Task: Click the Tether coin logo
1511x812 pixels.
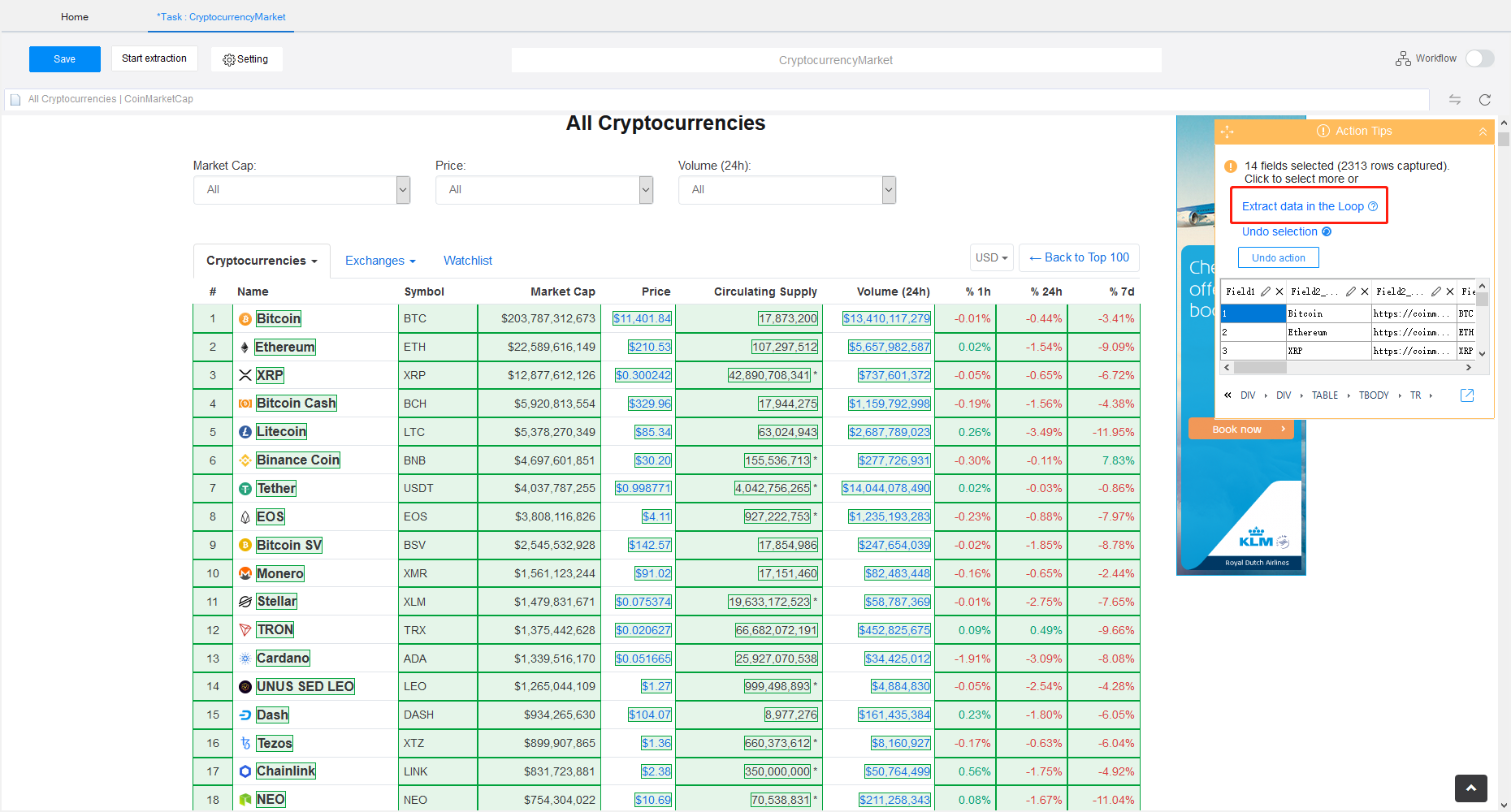Action: pos(245,489)
